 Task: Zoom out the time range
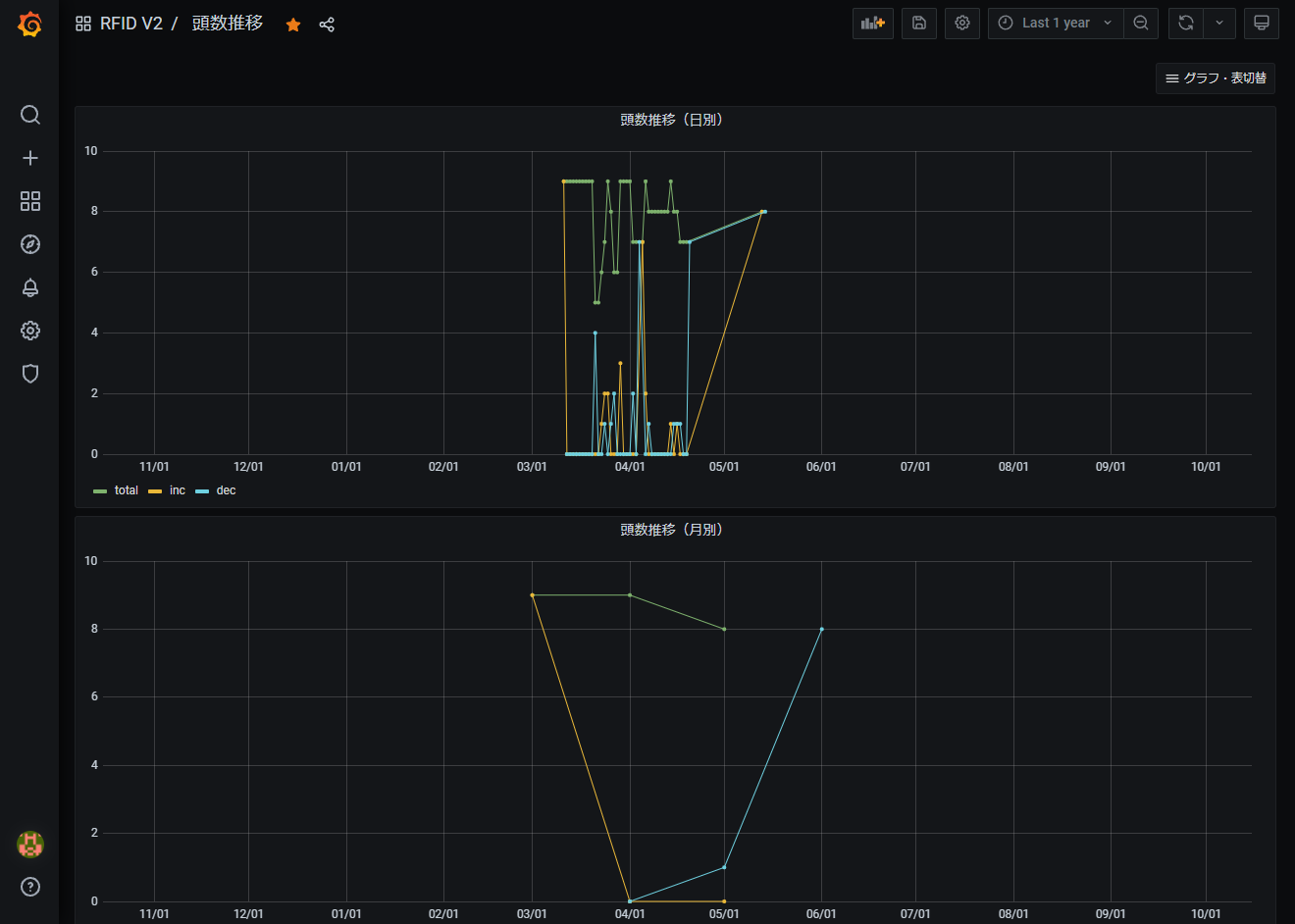[1141, 24]
